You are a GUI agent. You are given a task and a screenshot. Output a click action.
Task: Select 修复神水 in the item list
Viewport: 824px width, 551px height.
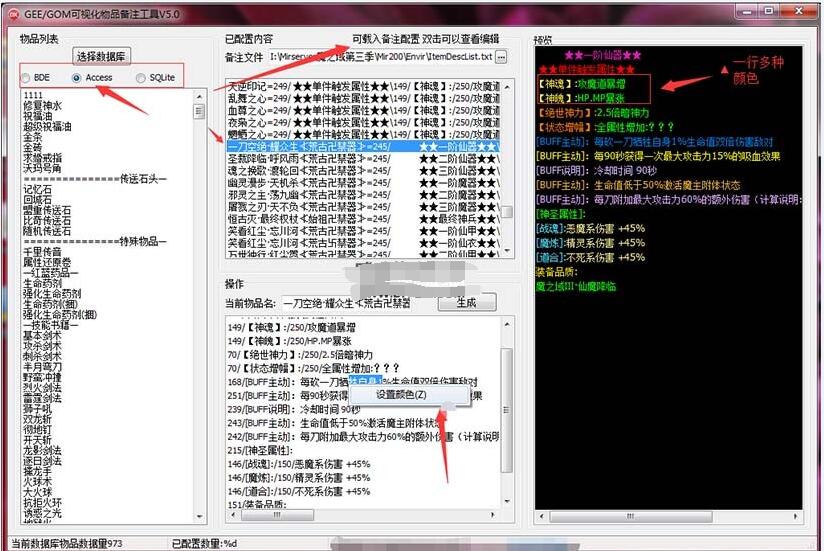tap(42, 105)
